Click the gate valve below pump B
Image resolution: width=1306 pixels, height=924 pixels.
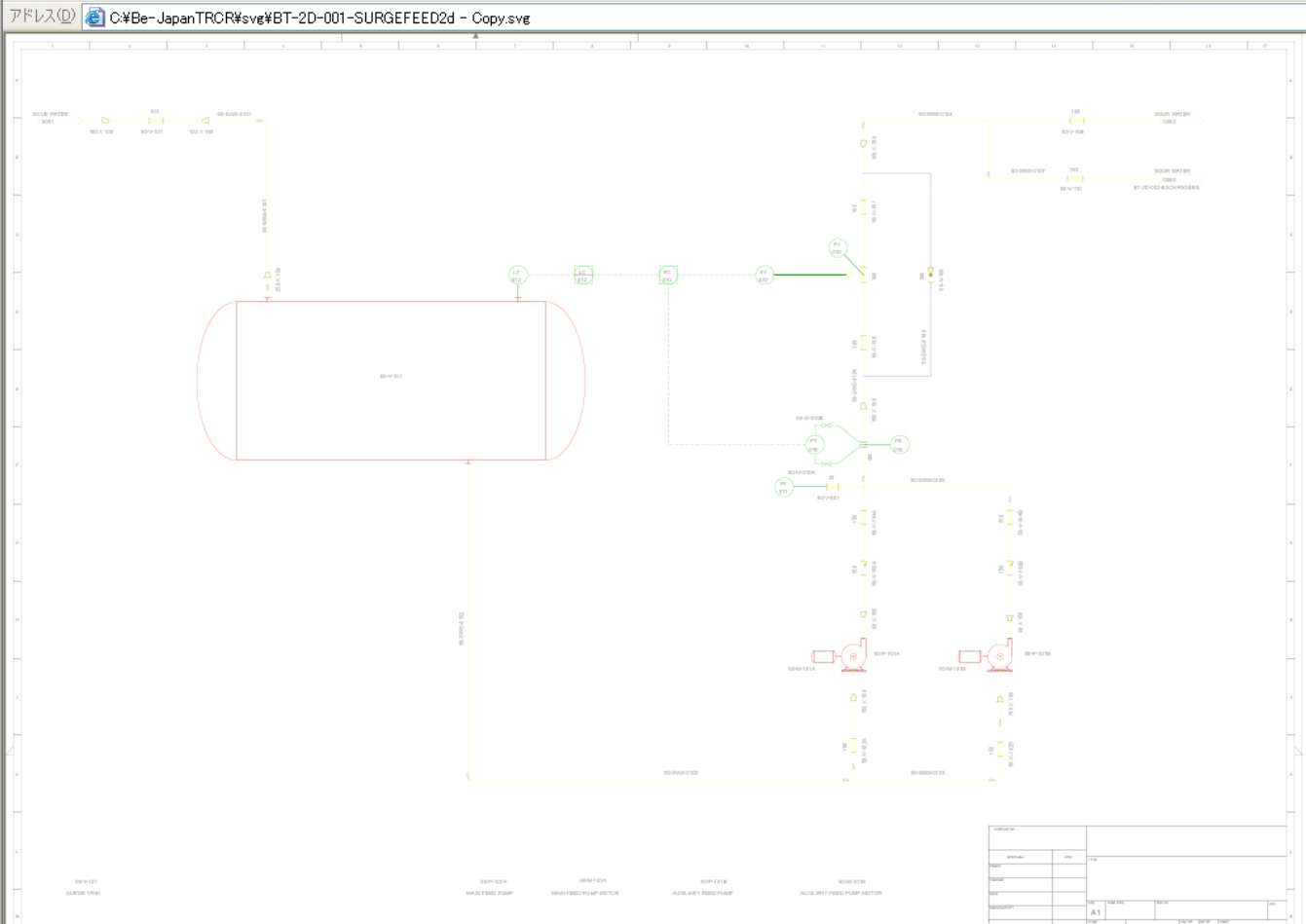click(x=999, y=749)
